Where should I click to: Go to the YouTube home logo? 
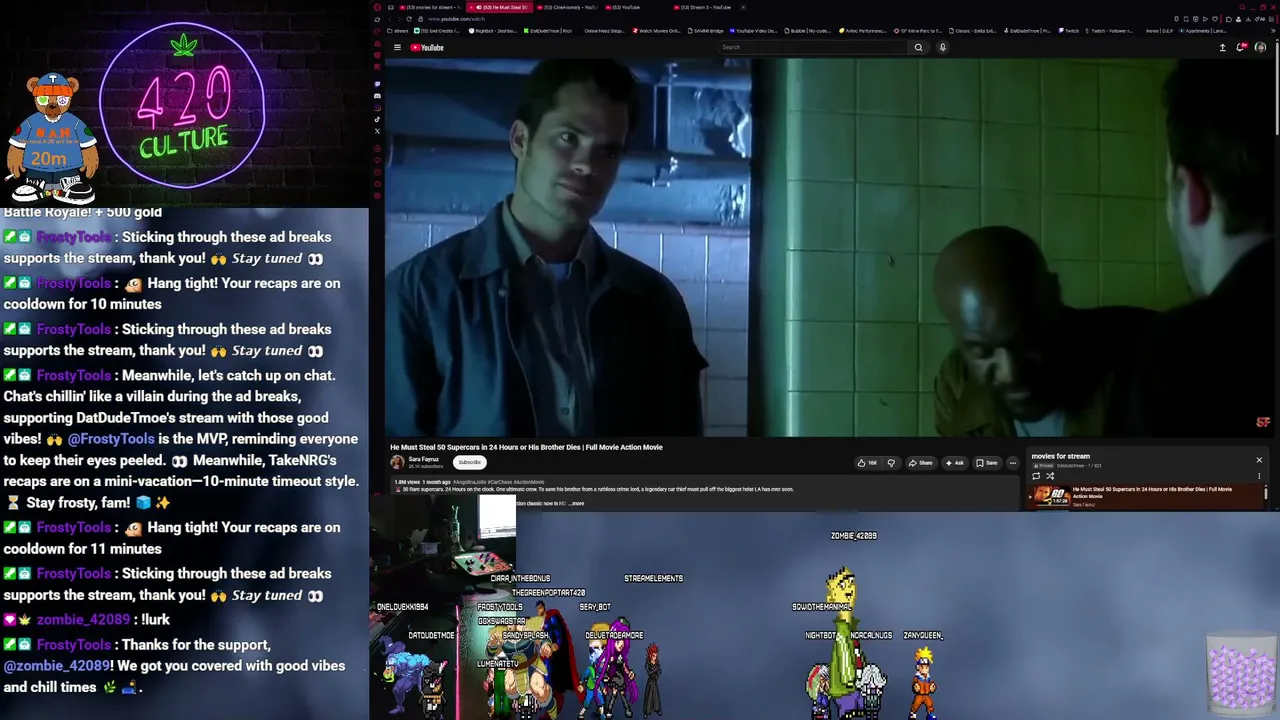(x=427, y=47)
